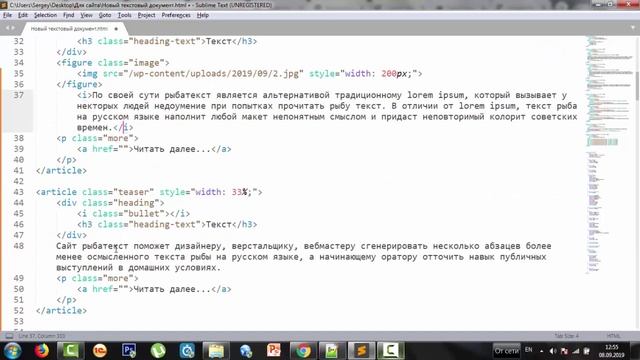Open the battery power tray icon
Viewport: 640px width, 360px height.
pyautogui.click(x=587, y=351)
